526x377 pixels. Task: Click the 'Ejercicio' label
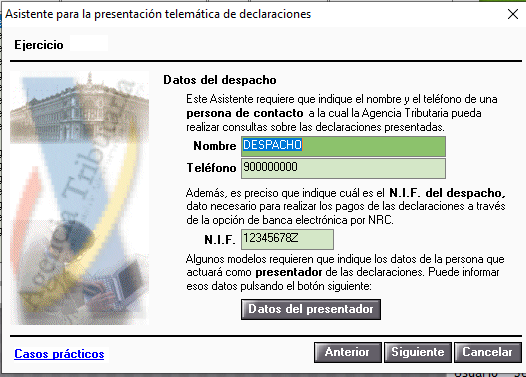click(39, 45)
